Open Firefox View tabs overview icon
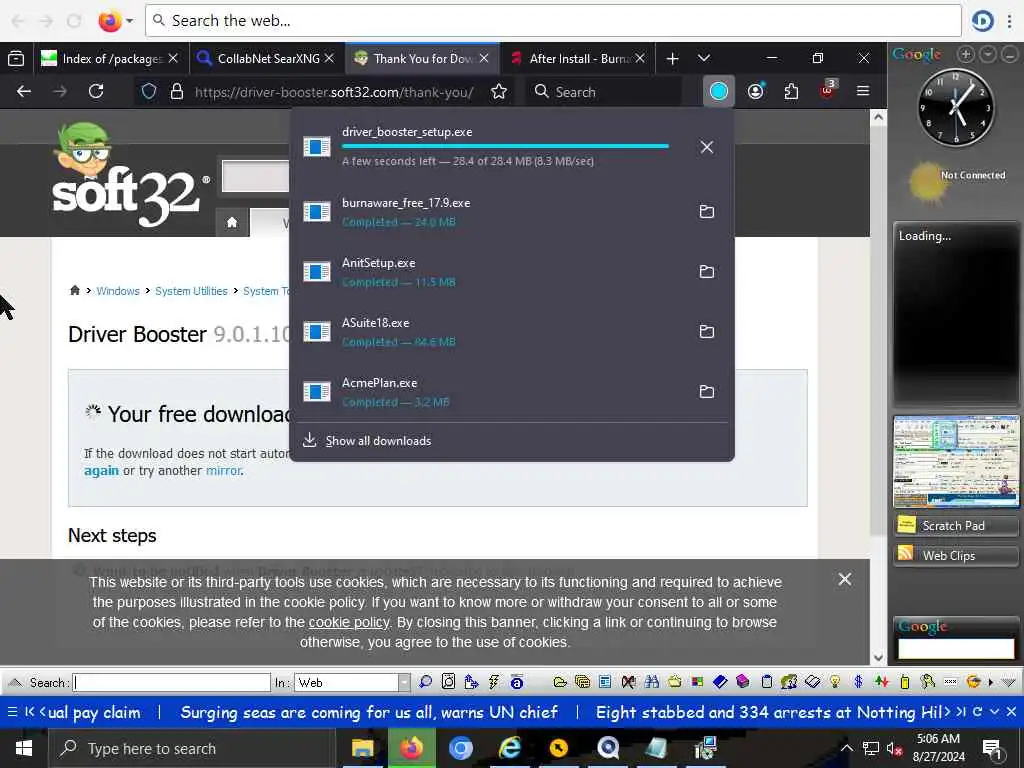Screen dimensions: 1024x768 (16, 59)
